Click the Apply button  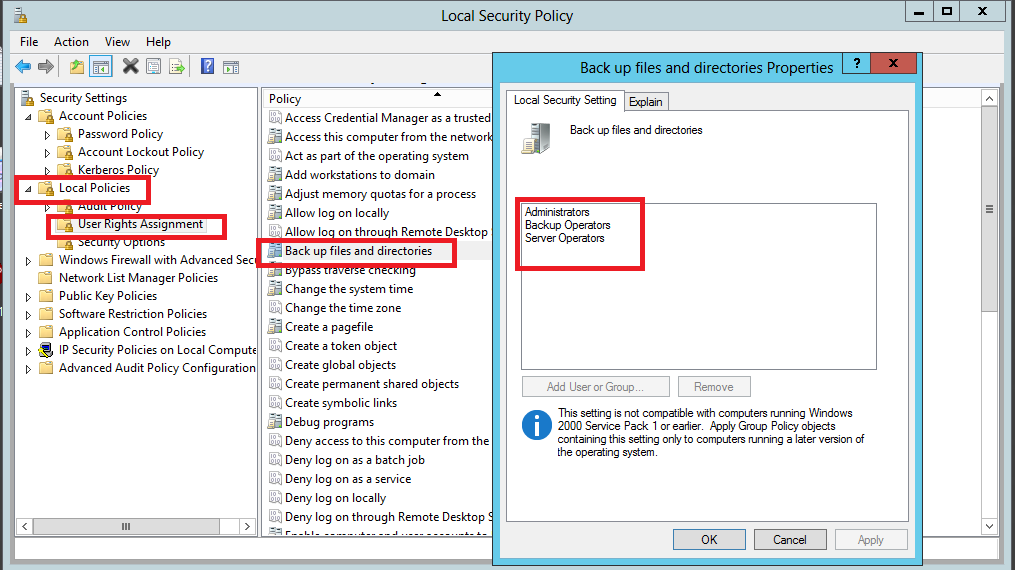(x=871, y=540)
